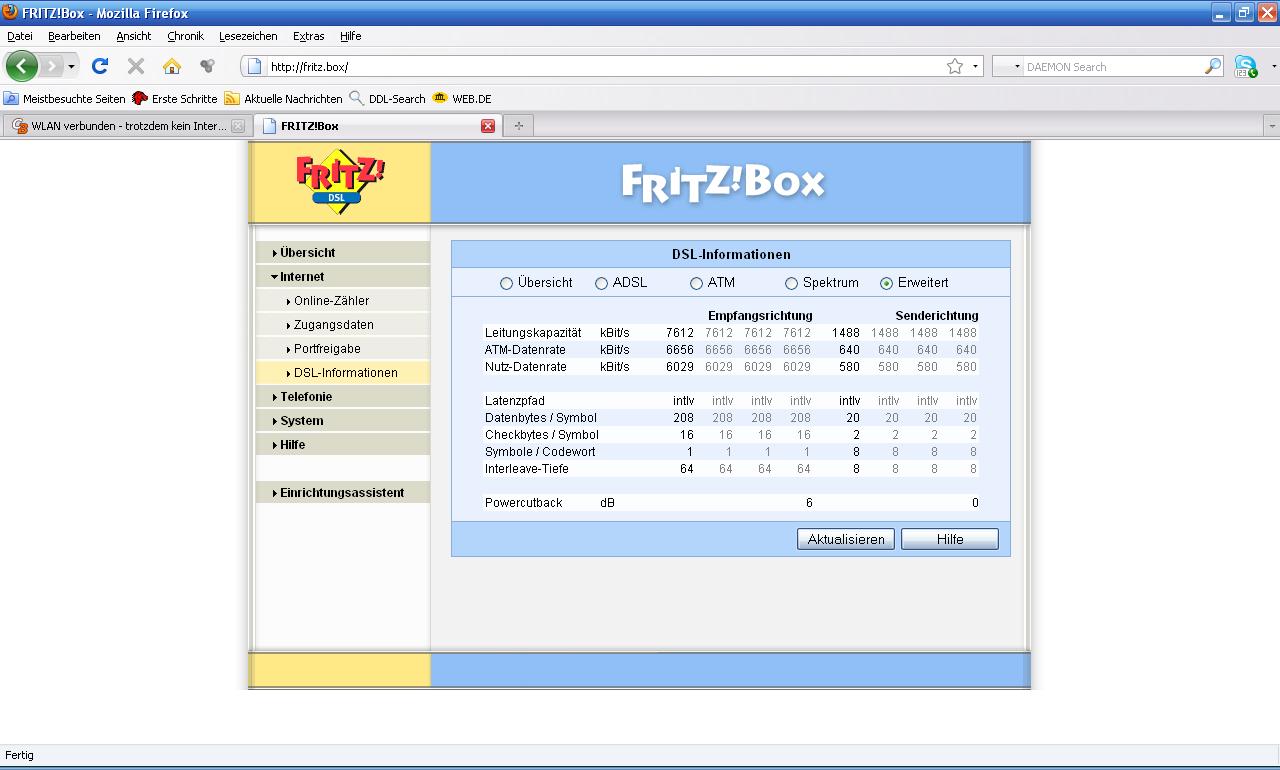The height and width of the screenshot is (770, 1280).
Task: Click the Senderichtung column header
Action: coord(937,316)
